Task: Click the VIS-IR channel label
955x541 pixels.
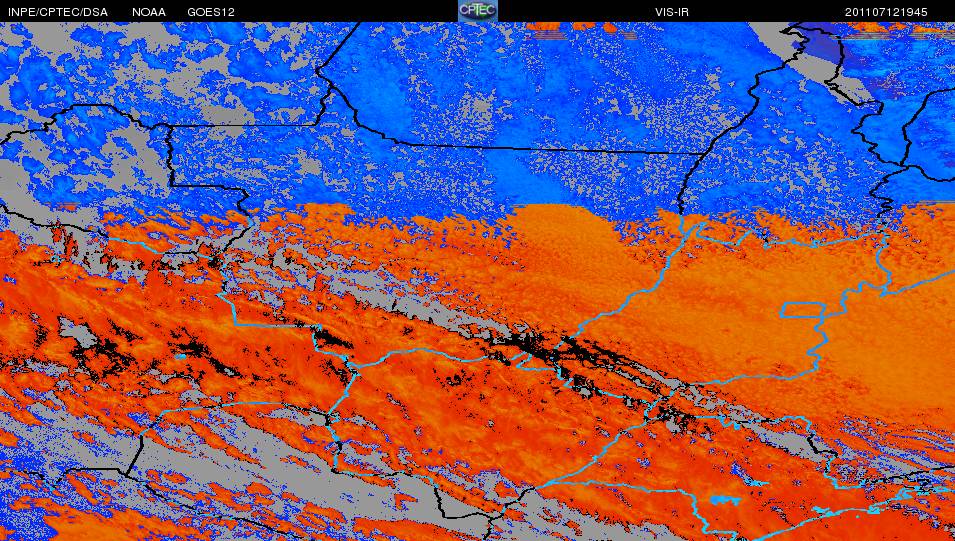Action: pyautogui.click(x=672, y=12)
